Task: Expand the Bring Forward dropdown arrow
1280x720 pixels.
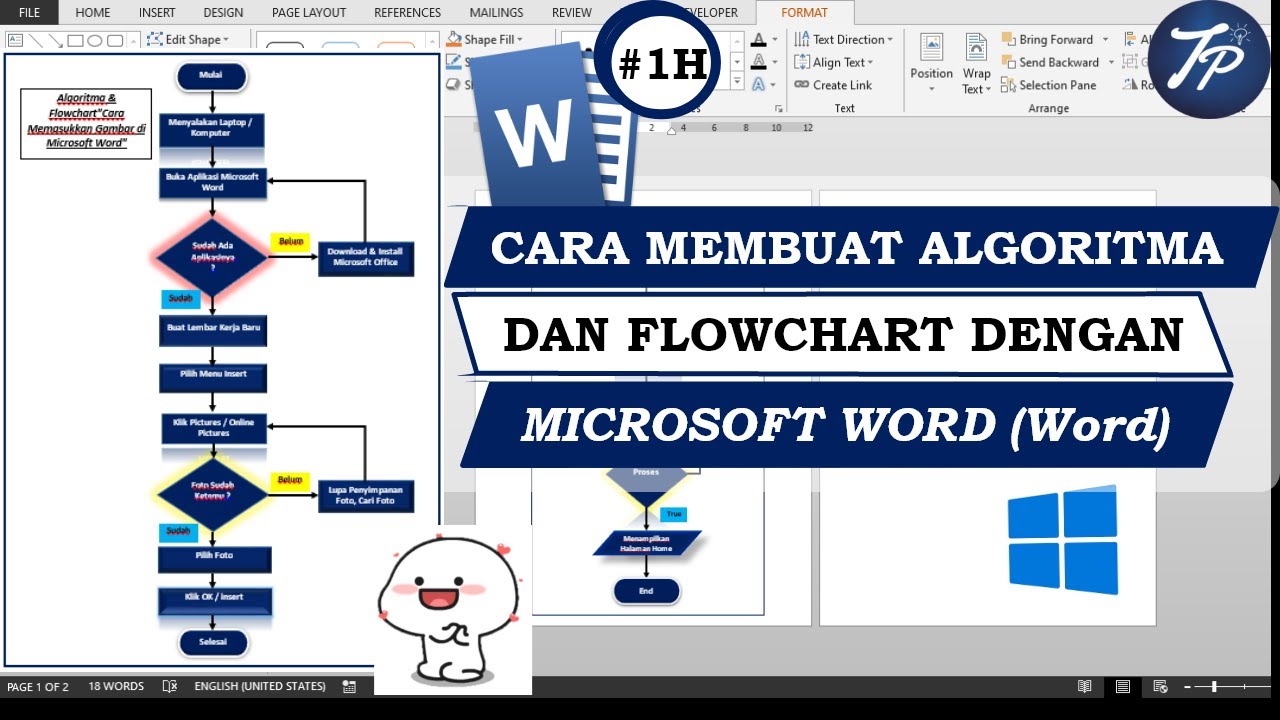Action: (1105, 39)
